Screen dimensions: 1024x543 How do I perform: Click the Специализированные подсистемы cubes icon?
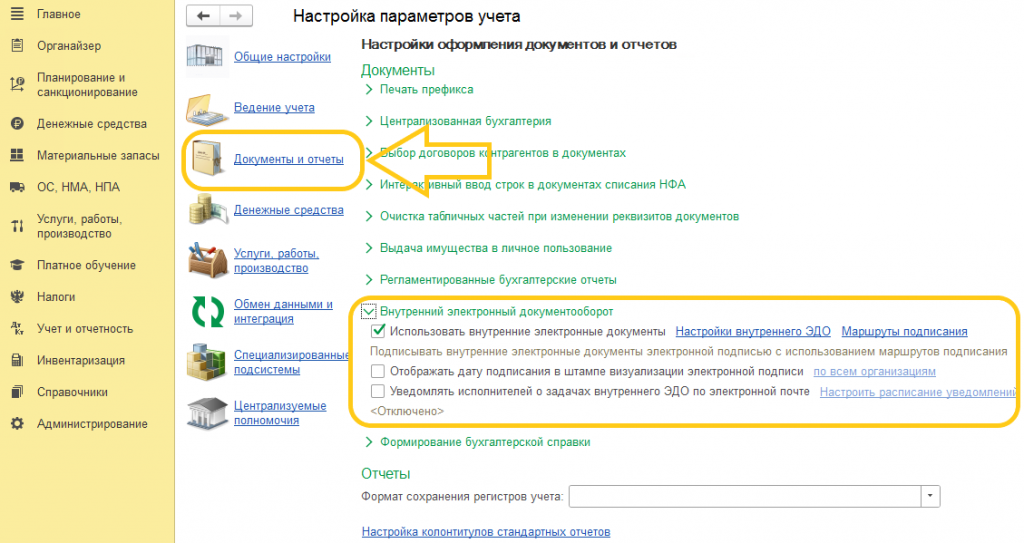pos(206,361)
